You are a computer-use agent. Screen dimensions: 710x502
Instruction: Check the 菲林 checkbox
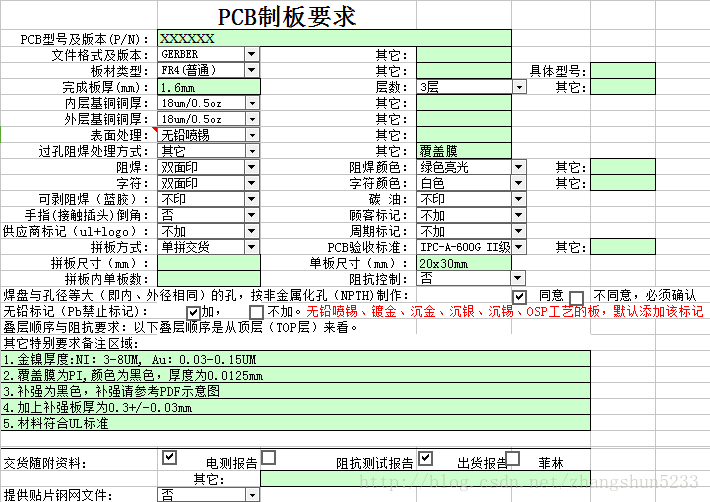click(x=513, y=458)
